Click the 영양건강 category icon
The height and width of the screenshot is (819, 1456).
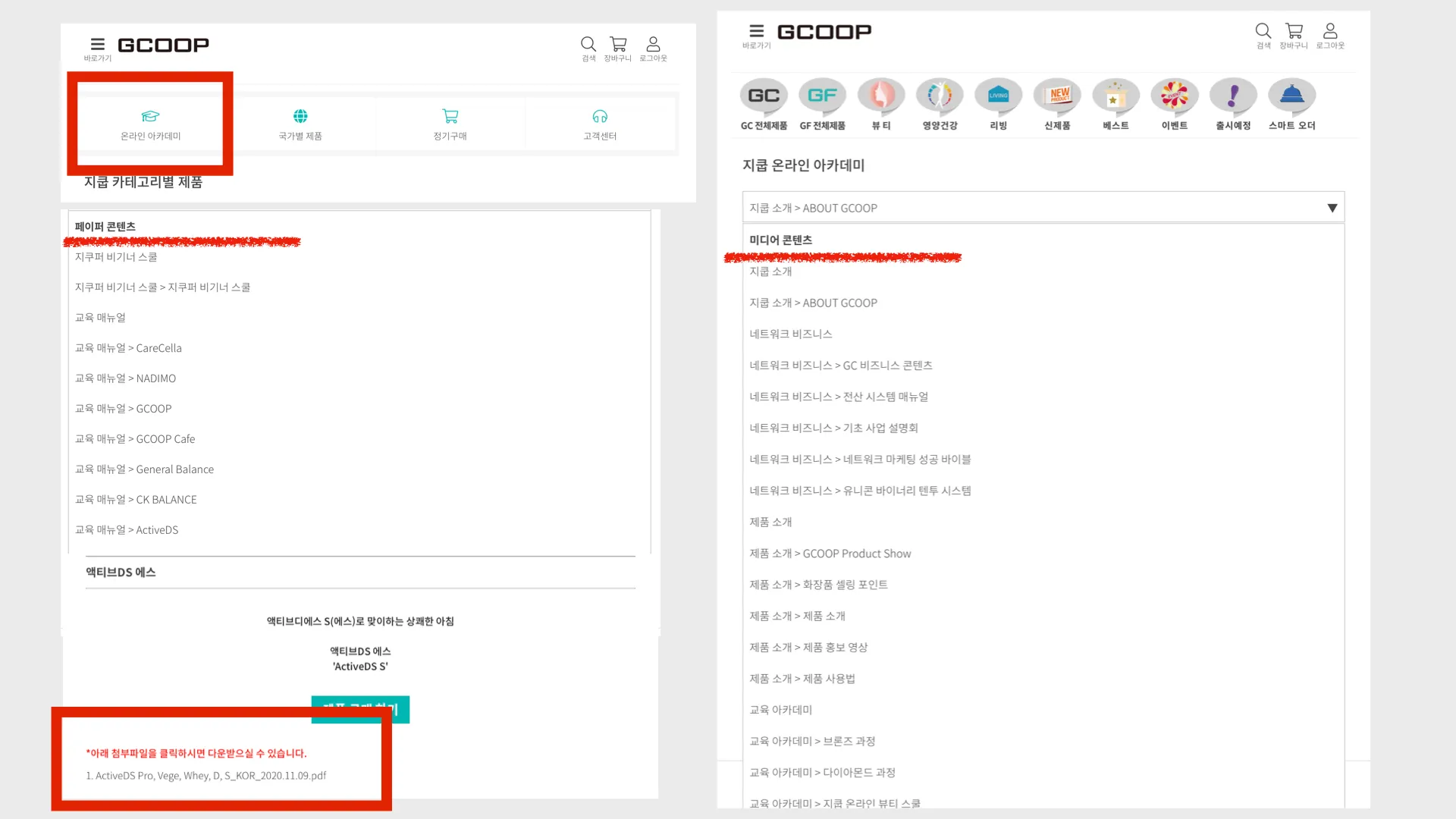(940, 96)
